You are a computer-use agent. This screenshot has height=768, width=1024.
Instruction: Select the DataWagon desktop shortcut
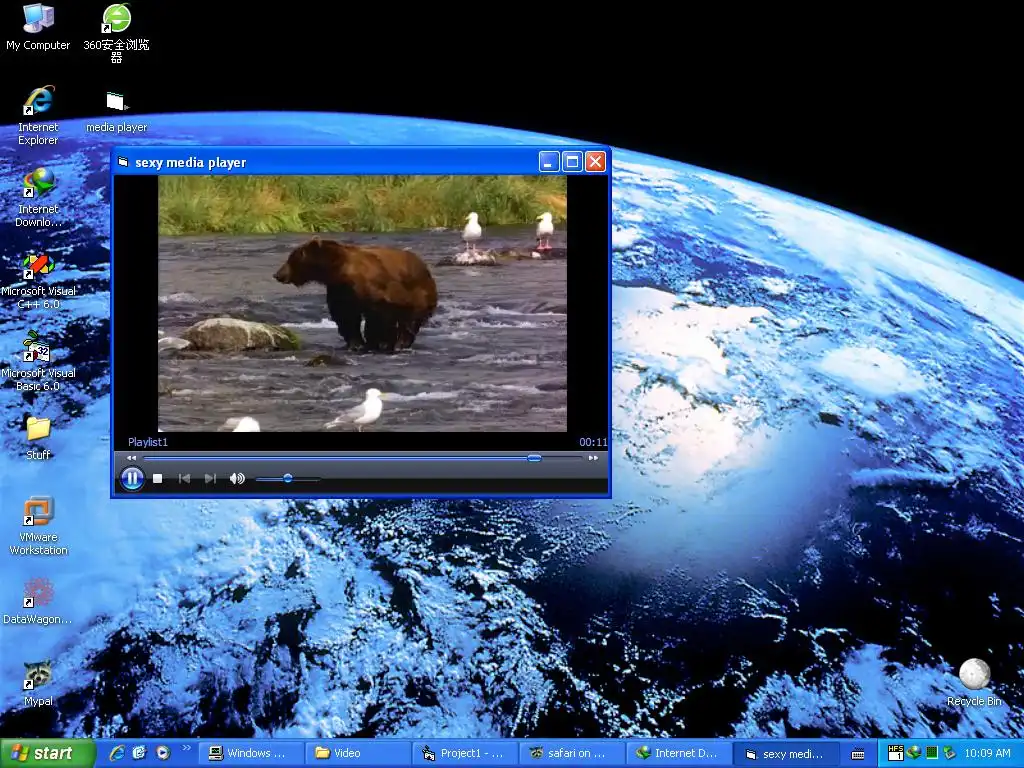click(x=38, y=601)
